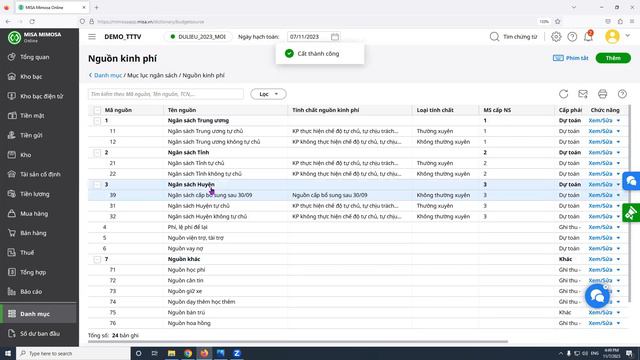Open a new browser tab
Screen dimensions: 640x360
click(96, 7)
